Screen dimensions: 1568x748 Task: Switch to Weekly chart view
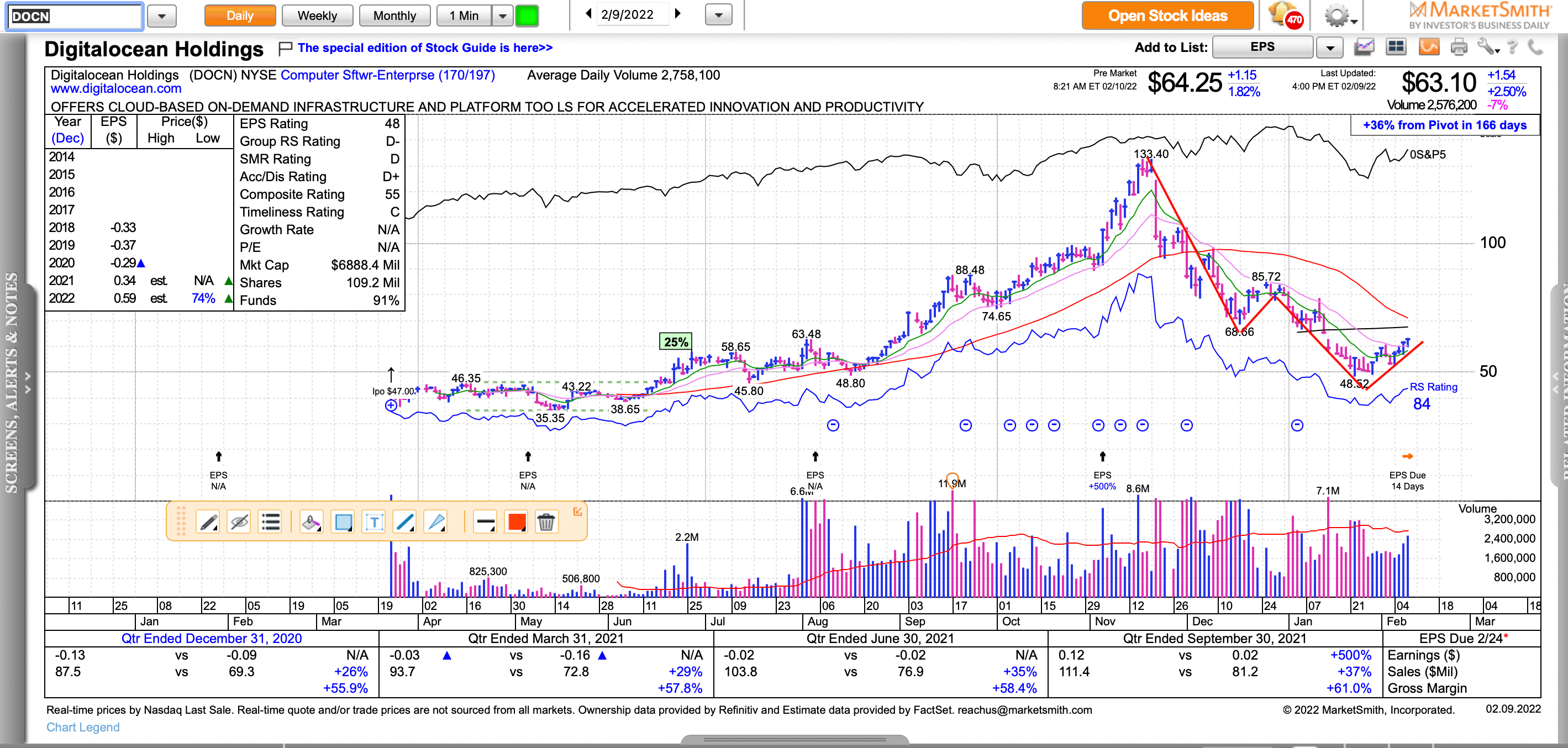tap(317, 16)
